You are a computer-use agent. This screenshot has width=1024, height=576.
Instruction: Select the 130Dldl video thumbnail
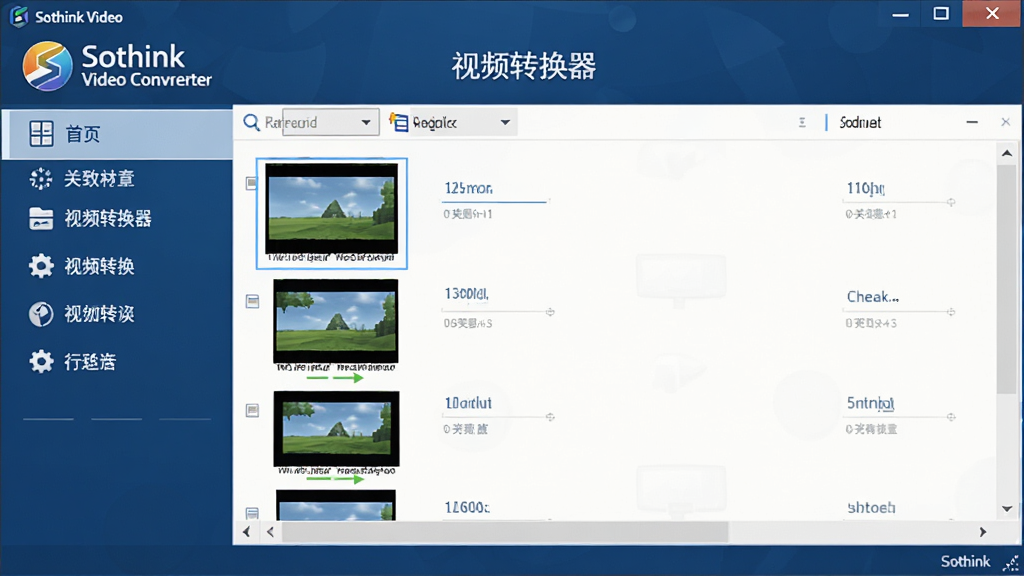point(336,321)
